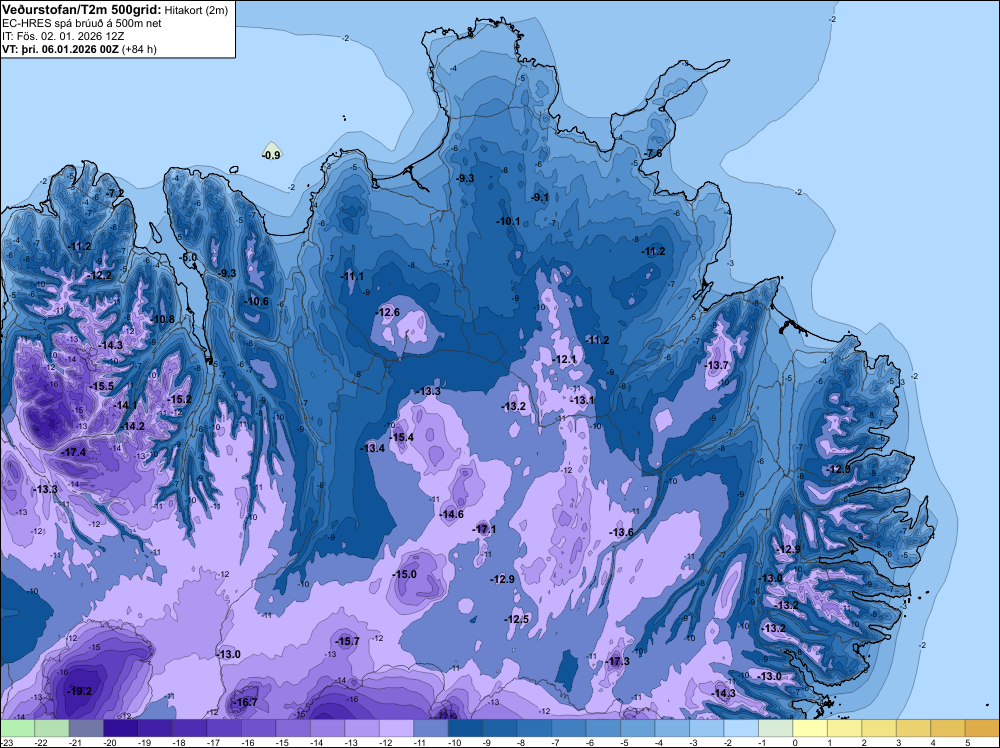Click the -20 label in the legend bar
The height and width of the screenshot is (748, 1000).
(111, 742)
